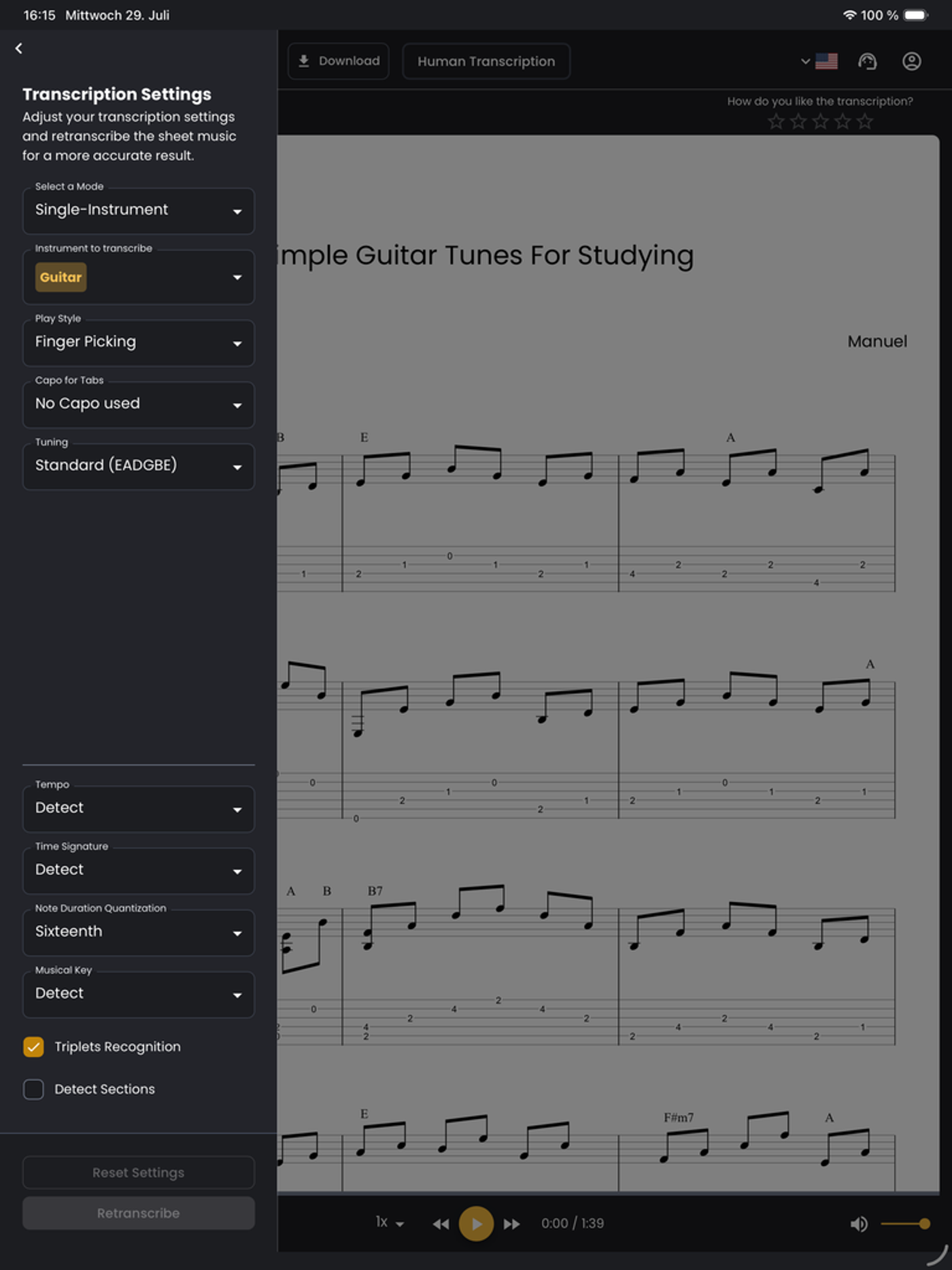
Task: Open the Time Signature dropdown
Action: 139,871
